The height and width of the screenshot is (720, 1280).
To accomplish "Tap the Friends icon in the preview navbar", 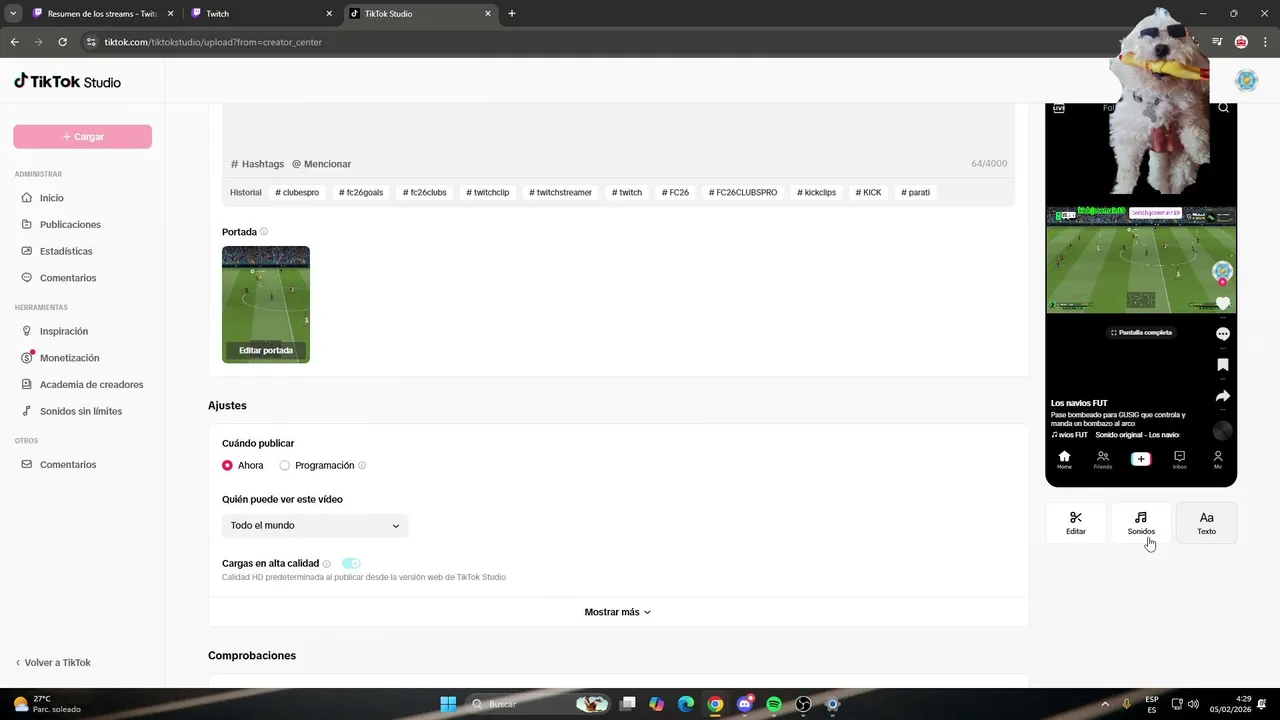I will (1102, 459).
